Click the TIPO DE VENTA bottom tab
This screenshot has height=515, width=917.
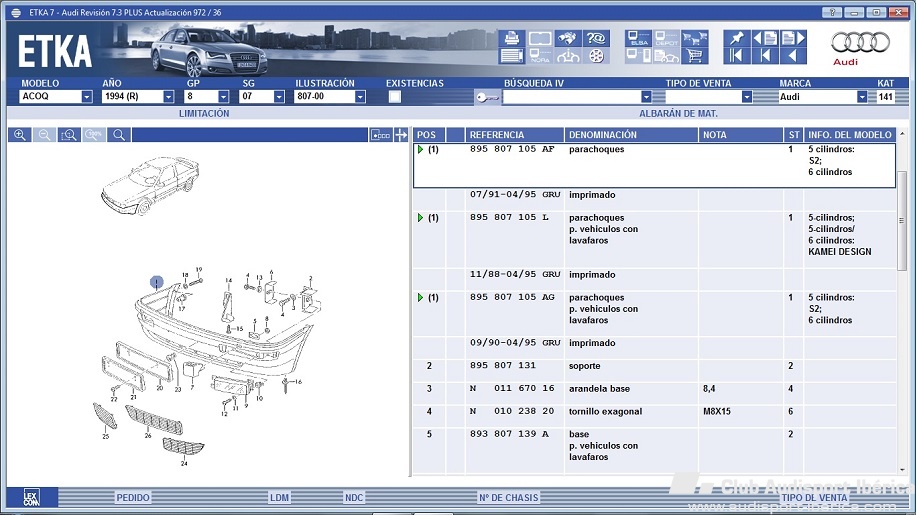click(814, 497)
